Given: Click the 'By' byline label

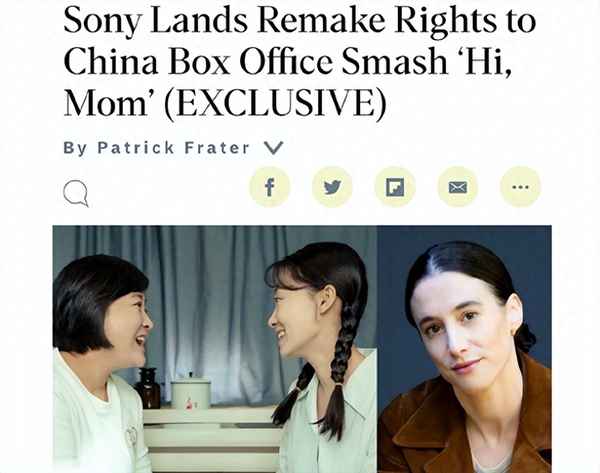Looking at the screenshot, I should 75,148.
